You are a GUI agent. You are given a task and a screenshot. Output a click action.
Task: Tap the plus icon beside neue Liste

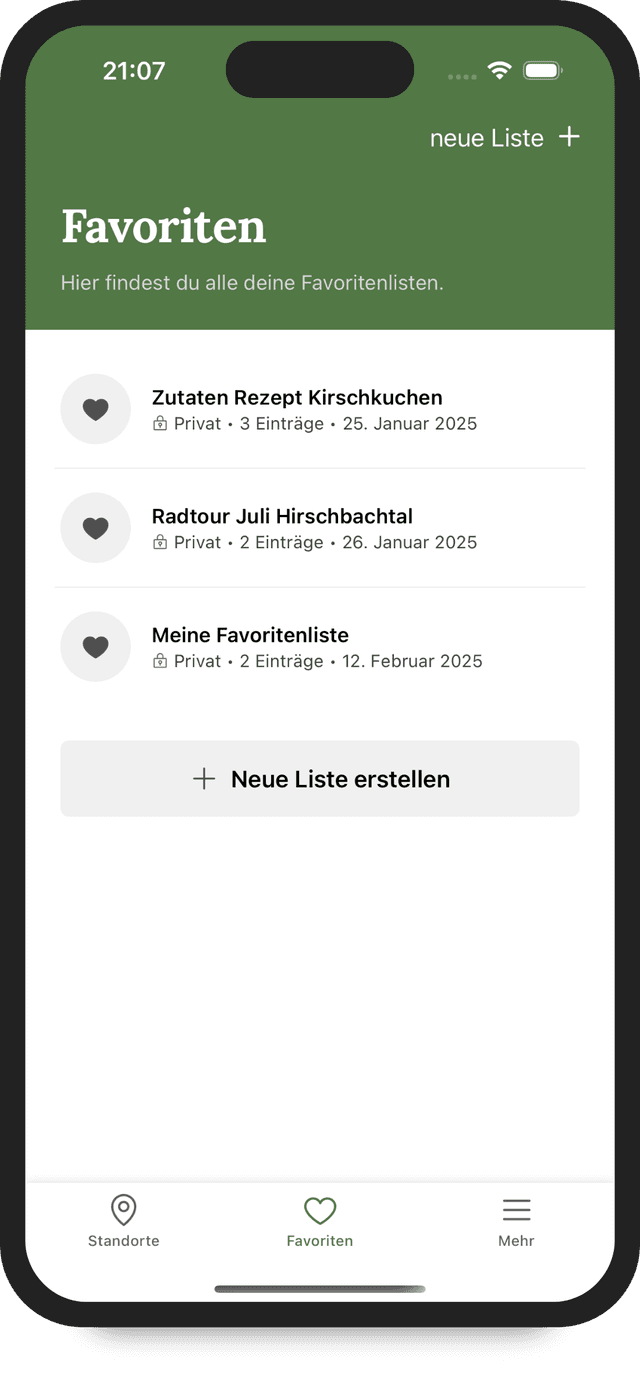click(569, 137)
